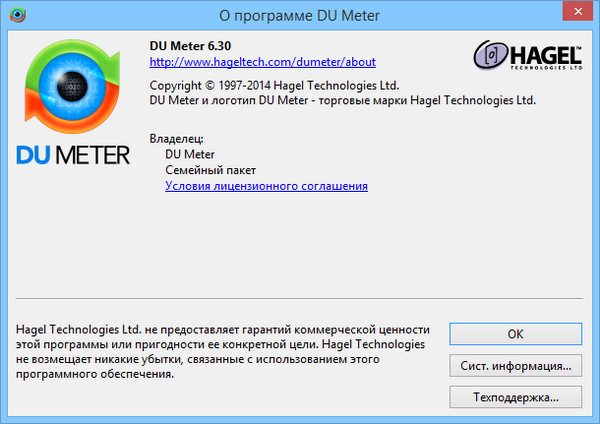Open the Техподдержка support button

pos(515,397)
